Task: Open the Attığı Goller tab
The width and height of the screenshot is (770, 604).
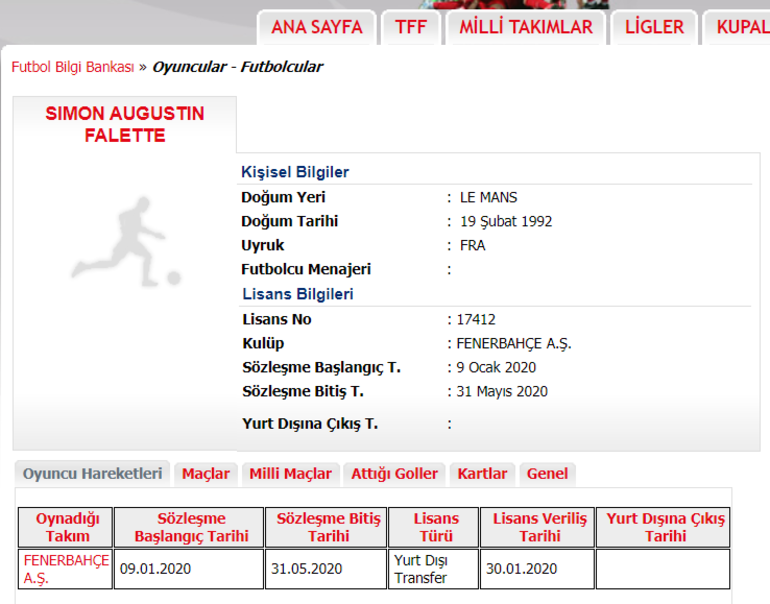Action: click(394, 474)
